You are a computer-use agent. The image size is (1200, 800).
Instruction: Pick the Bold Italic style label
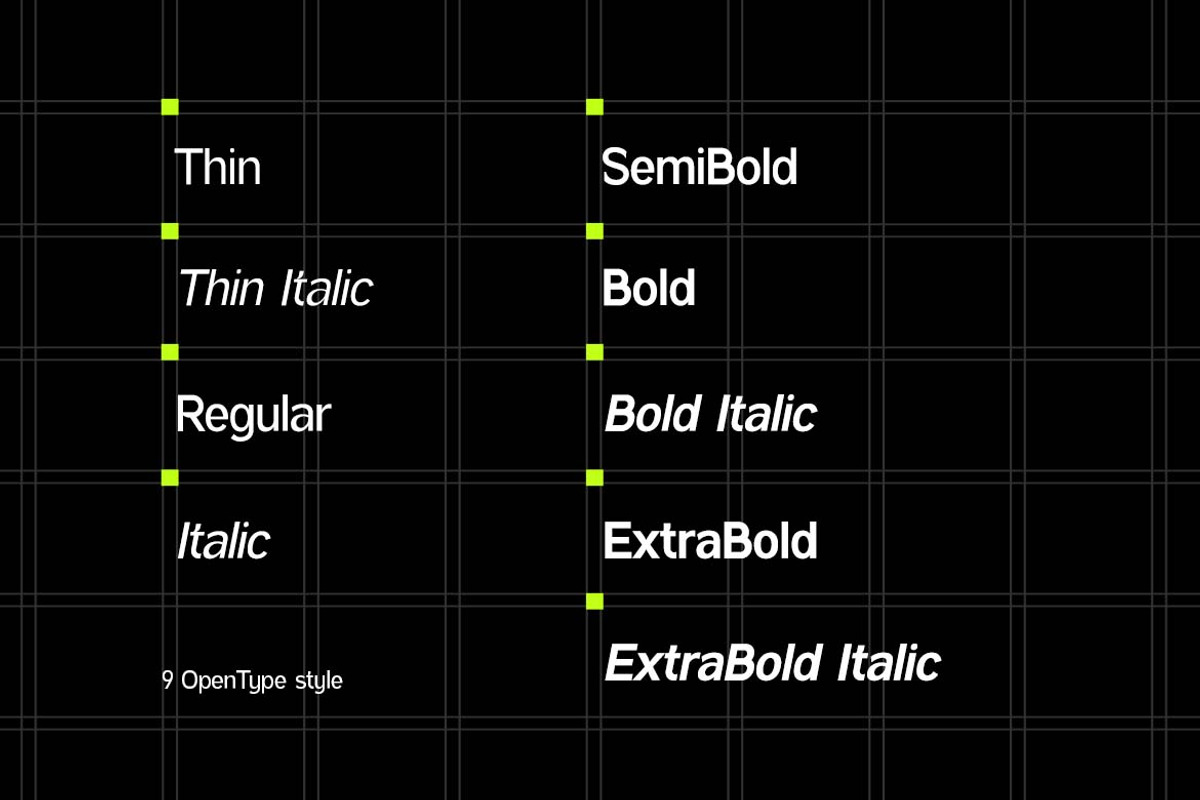click(x=710, y=414)
